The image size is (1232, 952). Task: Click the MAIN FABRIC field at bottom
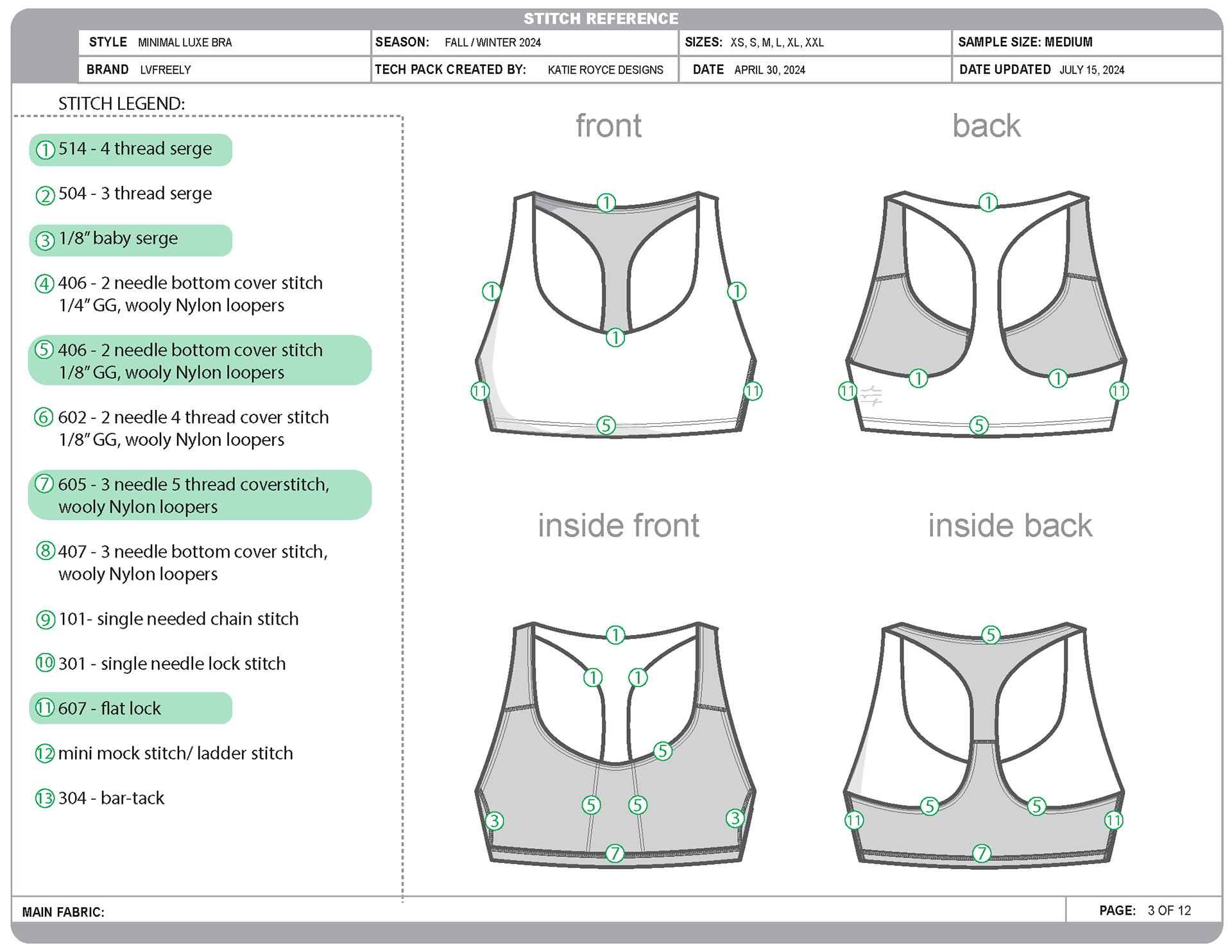click(63, 912)
